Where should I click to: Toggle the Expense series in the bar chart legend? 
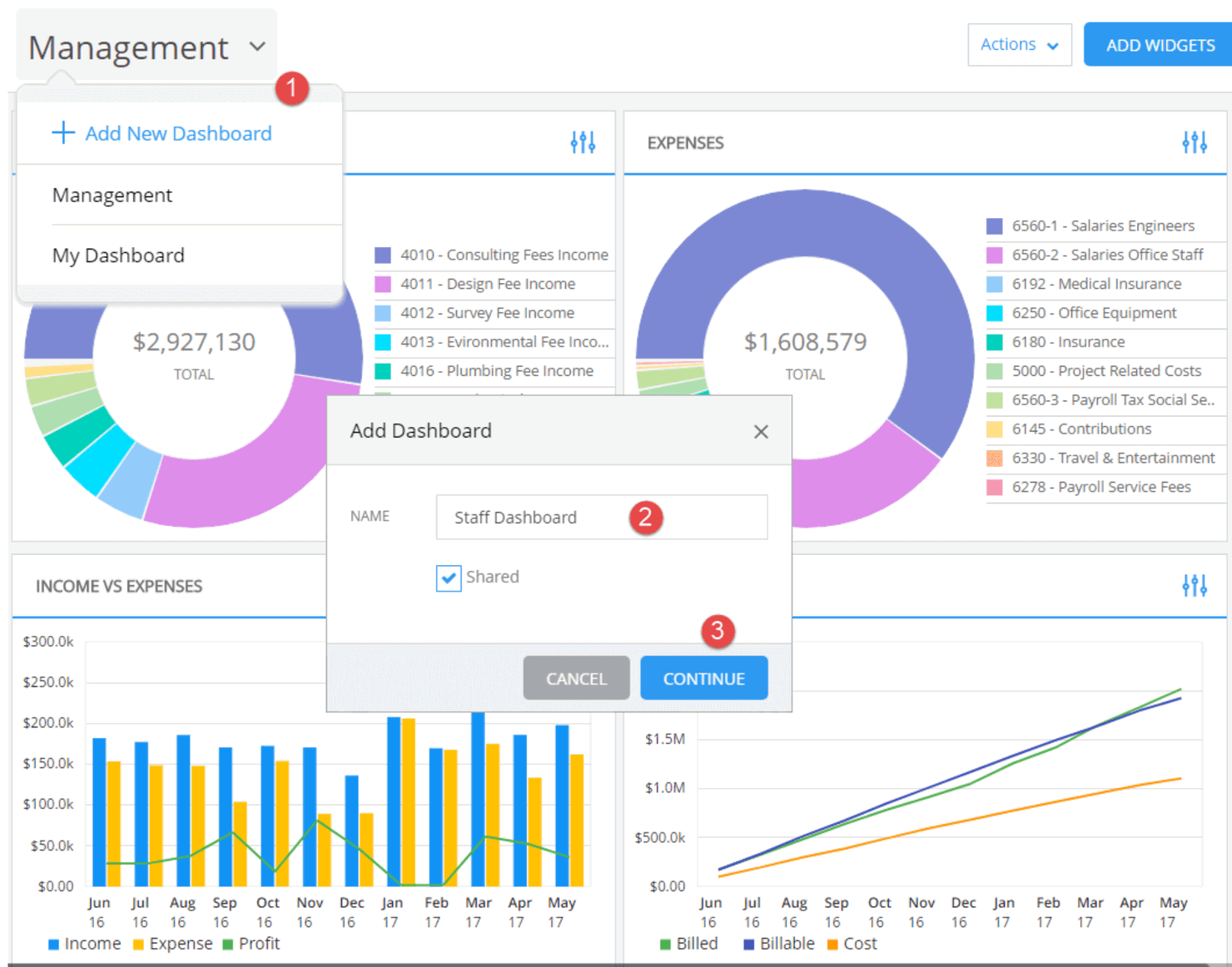click(173, 944)
